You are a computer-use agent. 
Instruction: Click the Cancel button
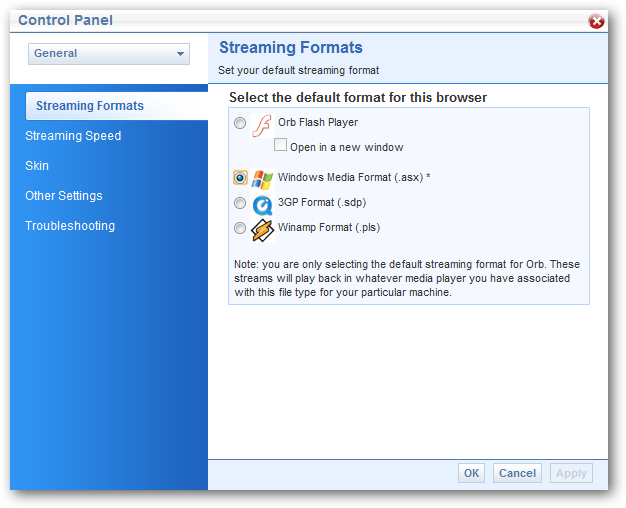point(517,473)
